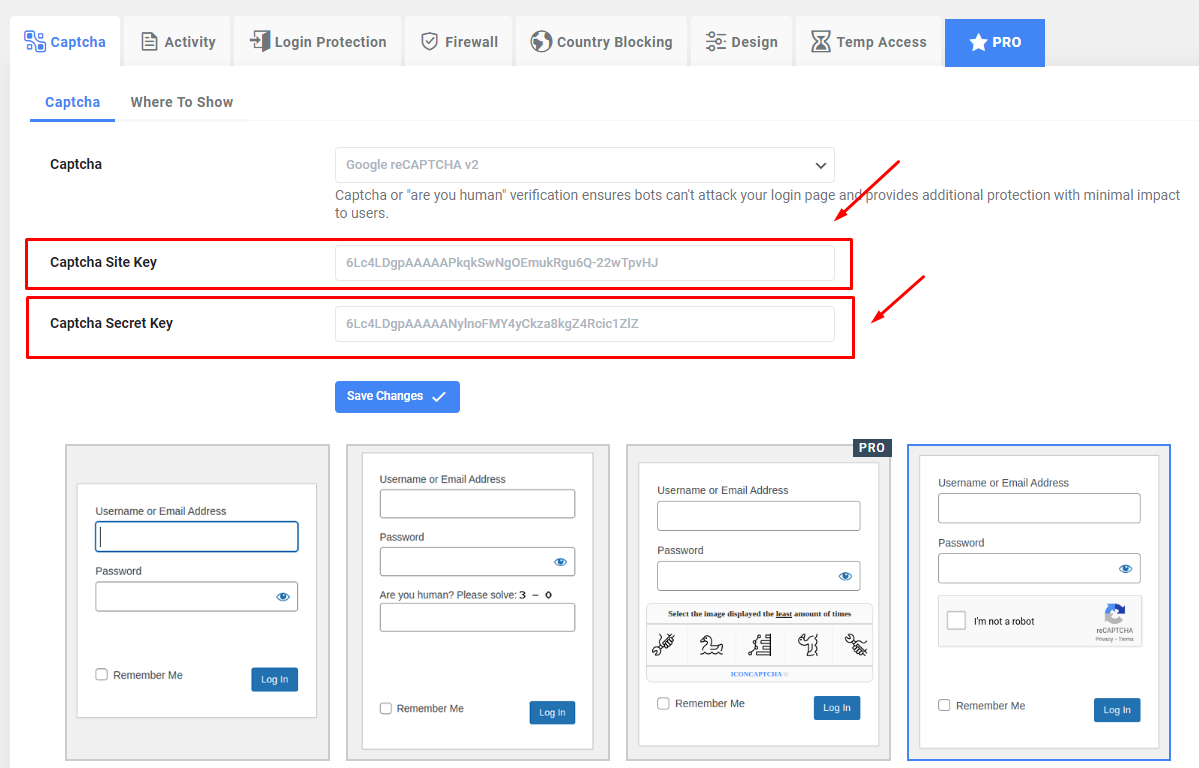Switch to the Where To Show sub-tab

[x=181, y=103]
